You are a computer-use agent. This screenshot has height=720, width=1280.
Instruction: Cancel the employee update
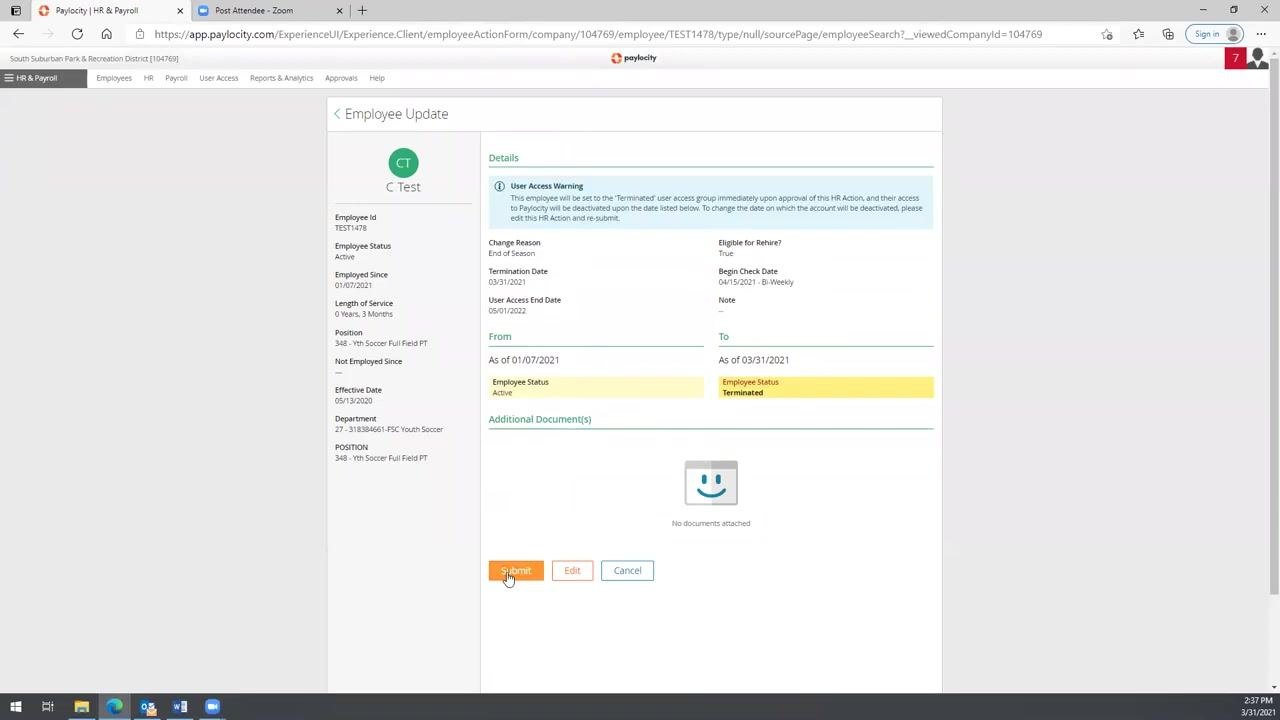[627, 570]
